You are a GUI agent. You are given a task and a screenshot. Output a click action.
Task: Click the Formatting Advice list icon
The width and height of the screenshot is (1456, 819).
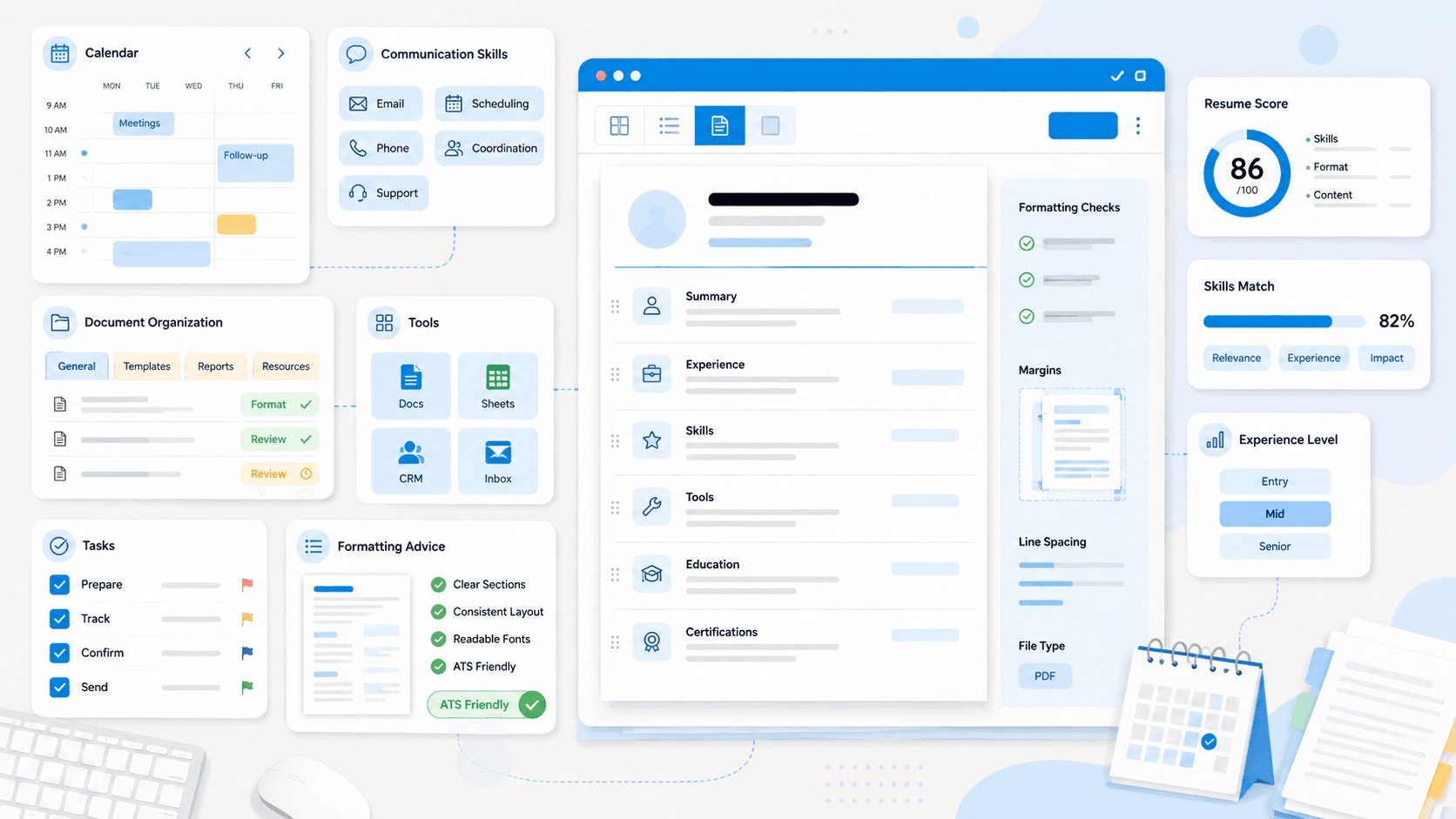[x=313, y=547]
